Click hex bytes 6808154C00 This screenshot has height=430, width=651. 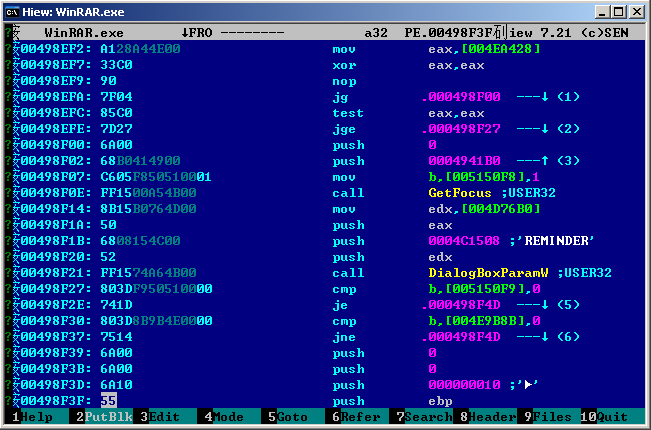point(140,241)
